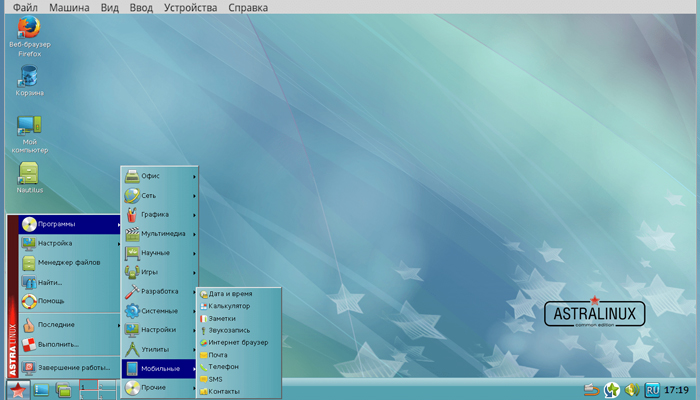Launch Интернет браузер mobile app
Image resolution: width=700 pixels, height=400 pixels.
pyautogui.click(x=239, y=343)
